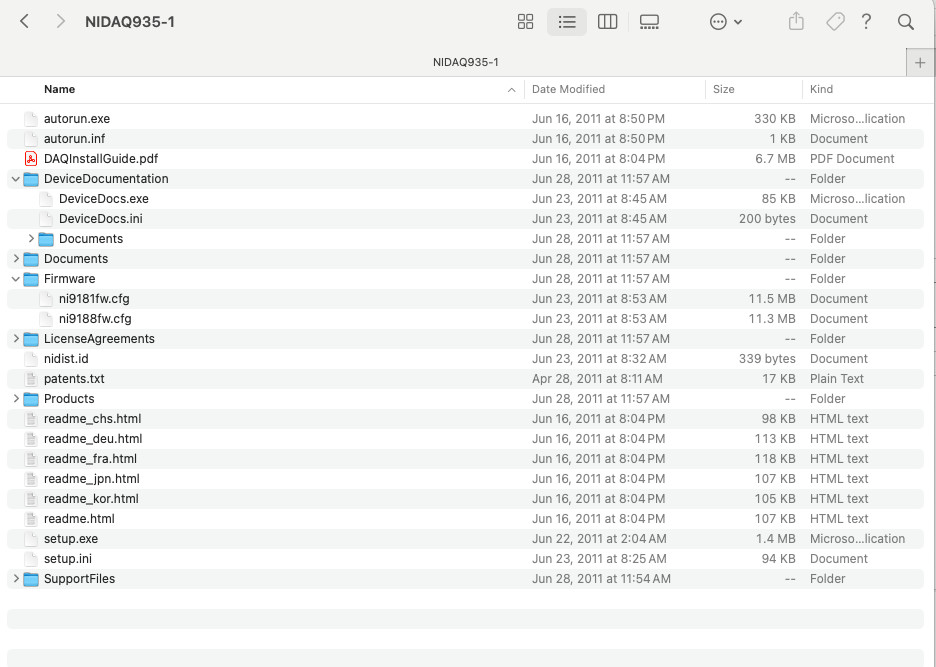Select the setup.exe file icon
Image resolution: width=936 pixels, height=667 pixels.
coord(31,539)
